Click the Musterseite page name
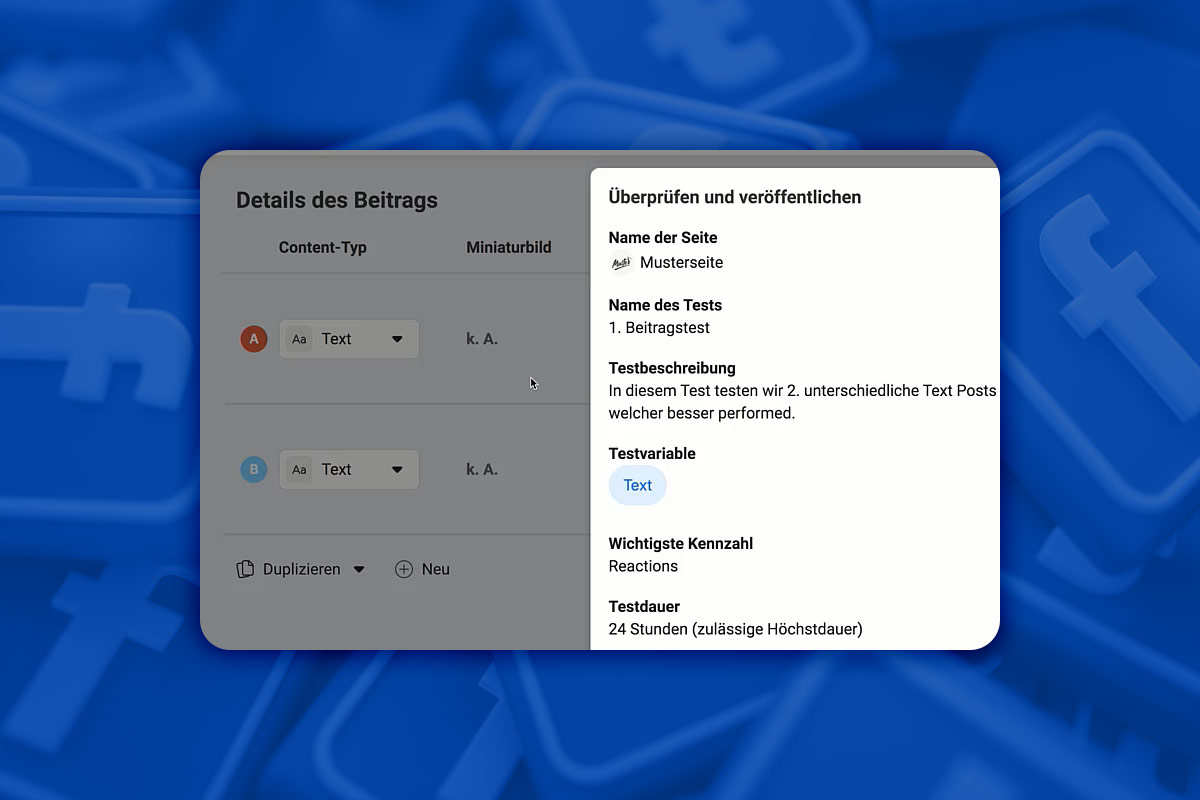Viewport: 1200px width, 800px height. (x=681, y=263)
